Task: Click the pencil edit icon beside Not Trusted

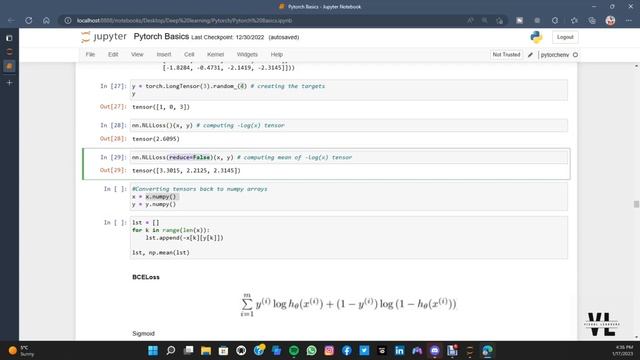Action: click(530, 55)
